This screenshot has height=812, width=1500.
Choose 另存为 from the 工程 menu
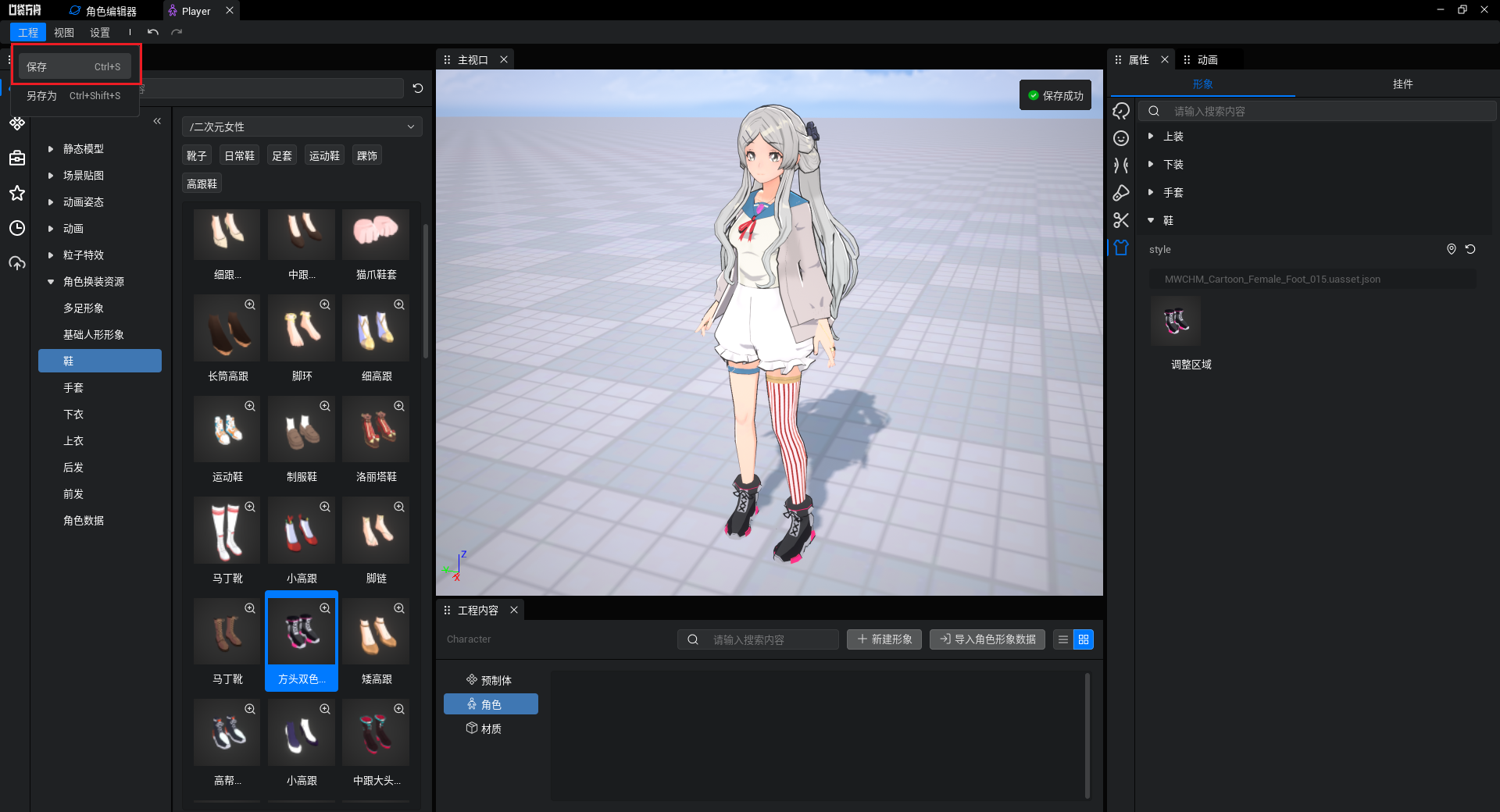point(75,95)
